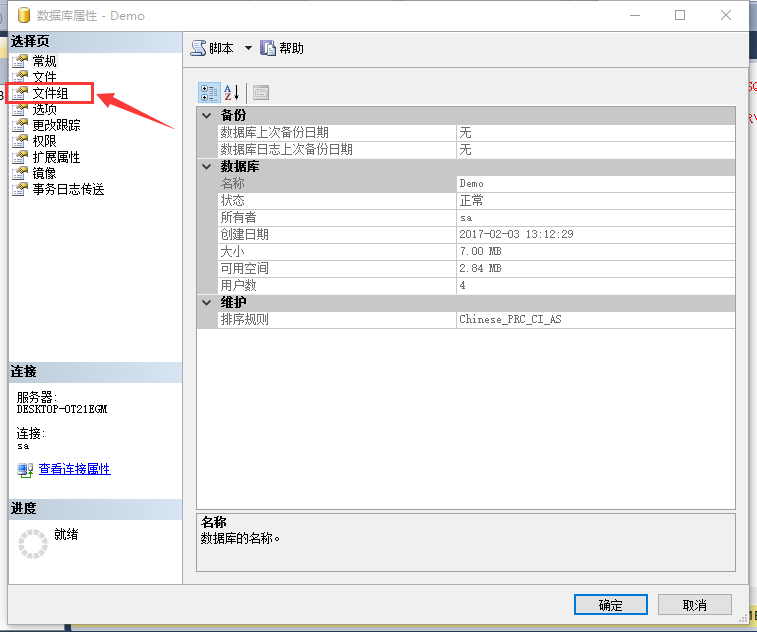Click the 确定 button
Viewport: 757px width, 632px height.
tap(610, 605)
